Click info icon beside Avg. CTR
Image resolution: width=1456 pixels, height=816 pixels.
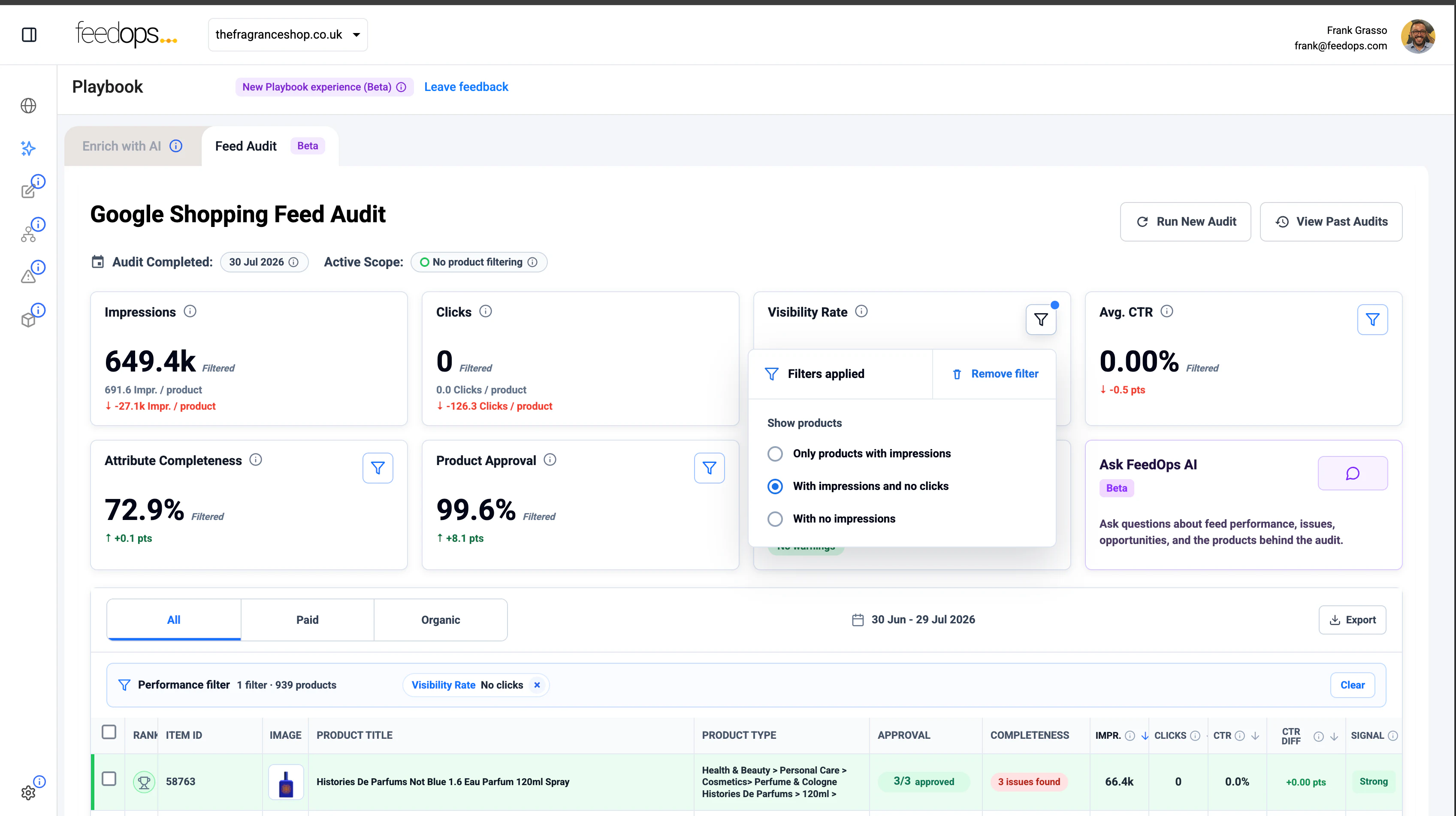tap(1166, 311)
